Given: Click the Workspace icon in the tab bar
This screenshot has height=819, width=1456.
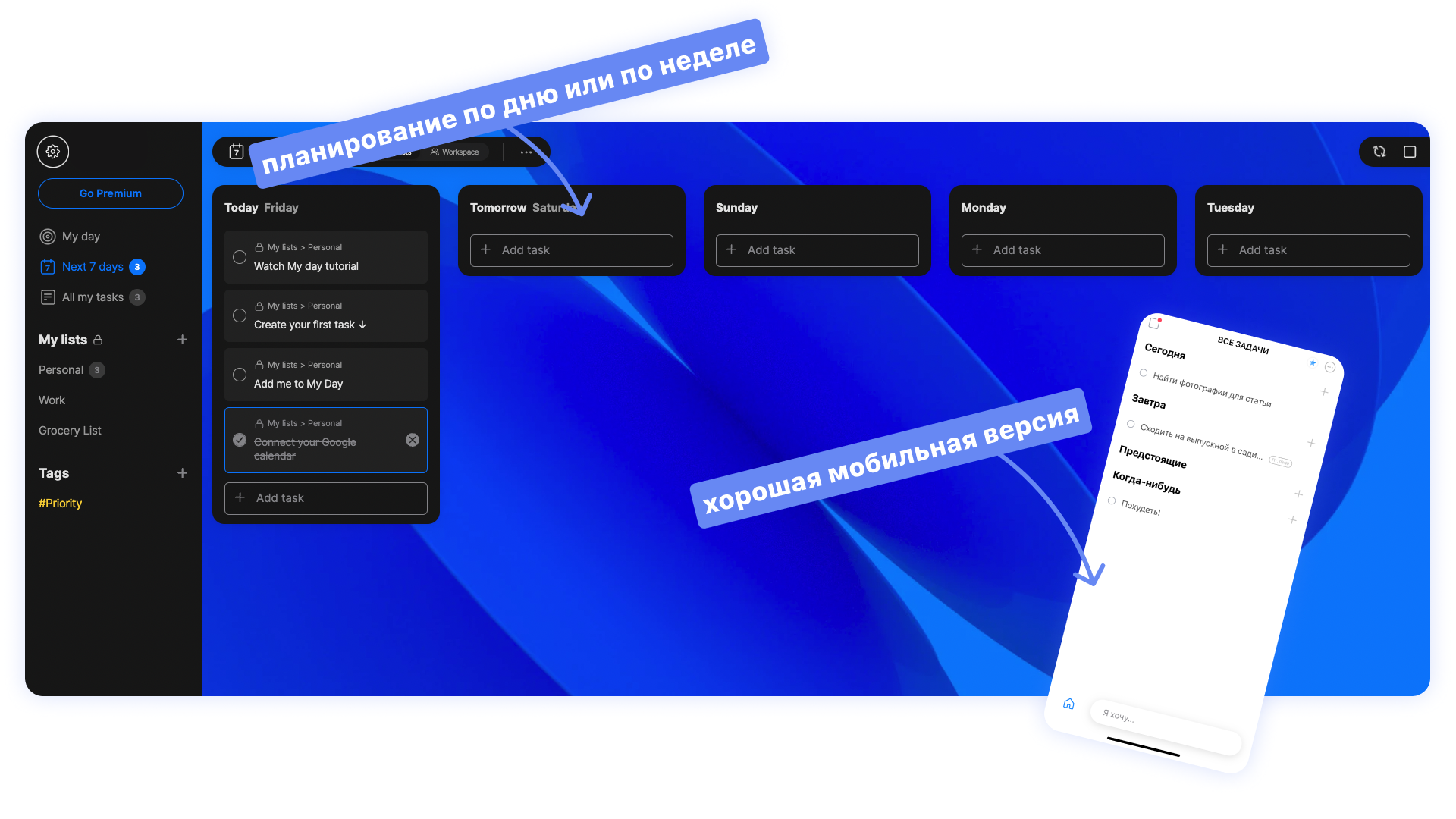Looking at the screenshot, I should [434, 151].
